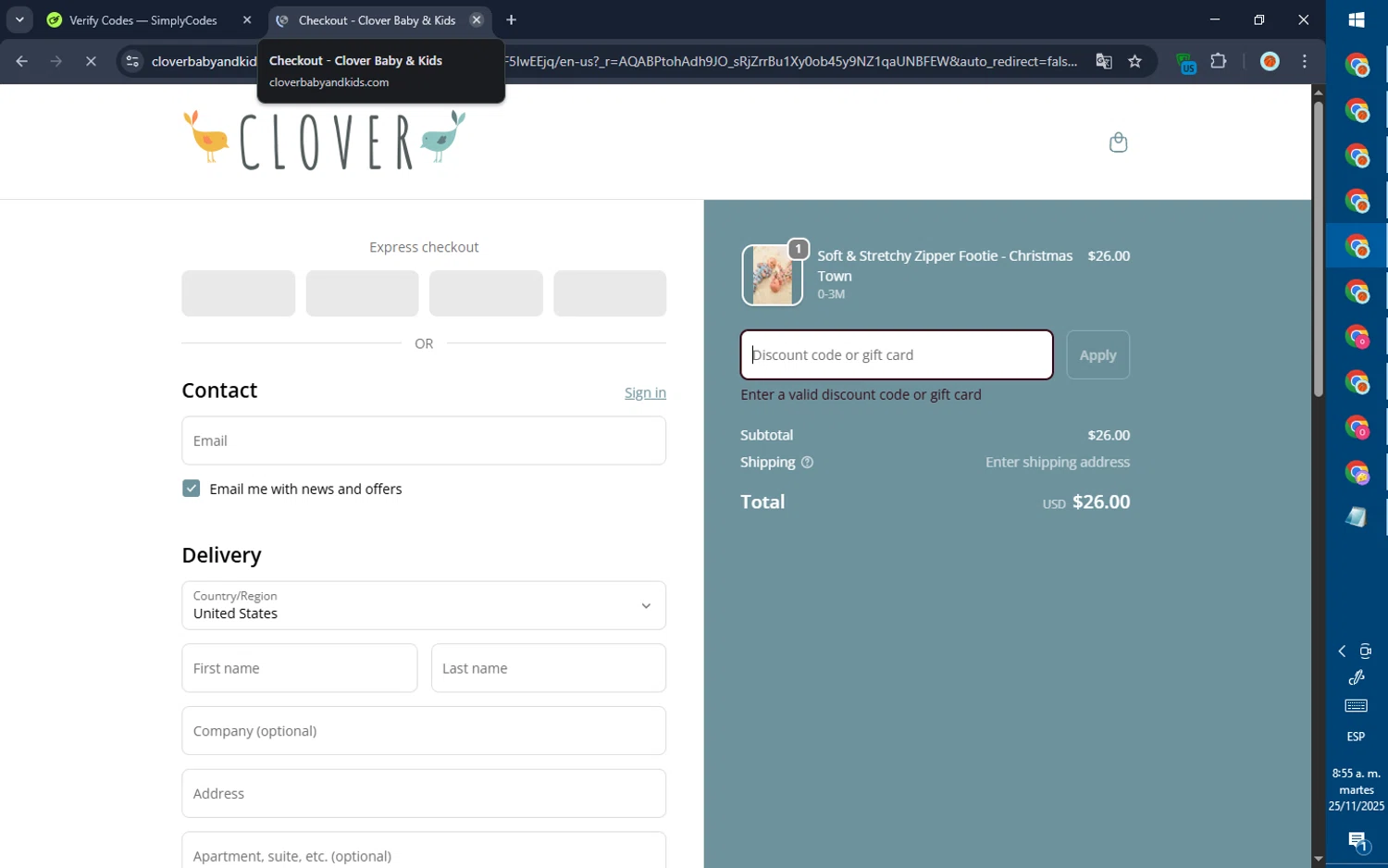Show hidden tray icons chevron
Screen dimensions: 1388x868
click(x=1342, y=651)
